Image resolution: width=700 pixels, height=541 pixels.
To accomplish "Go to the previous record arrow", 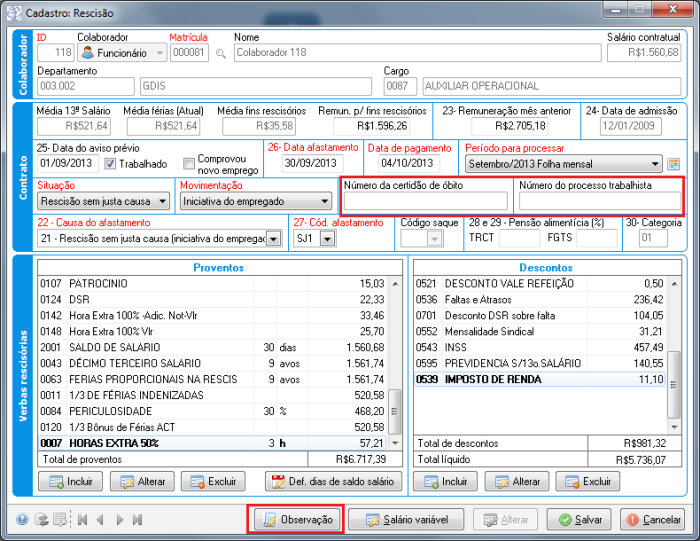I will point(100,520).
